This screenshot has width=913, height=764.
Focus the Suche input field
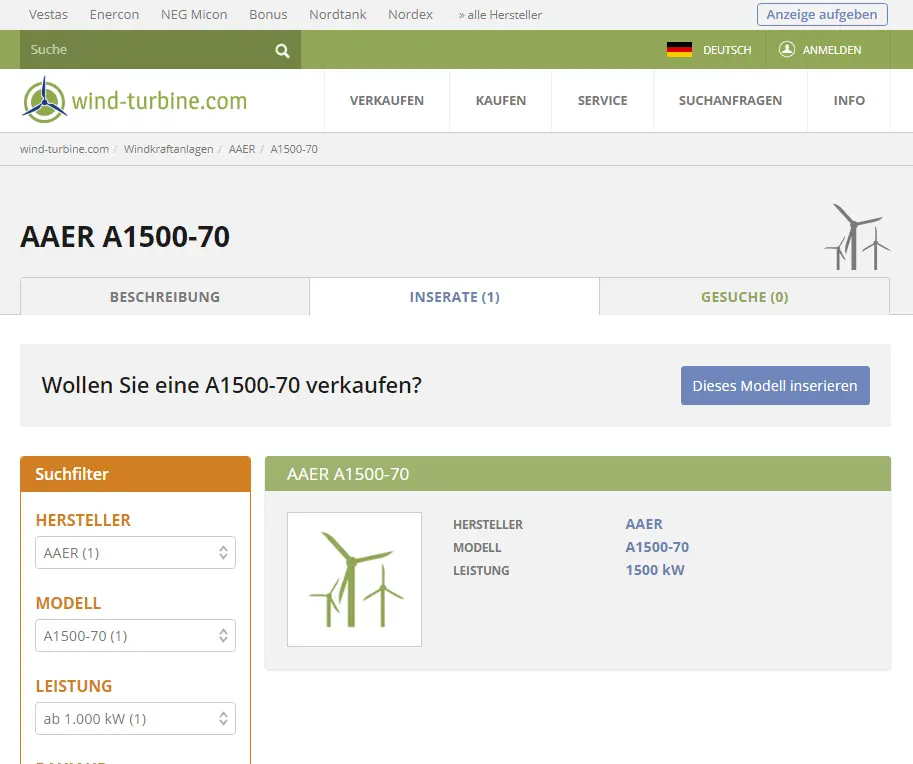[x=145, y=50]
